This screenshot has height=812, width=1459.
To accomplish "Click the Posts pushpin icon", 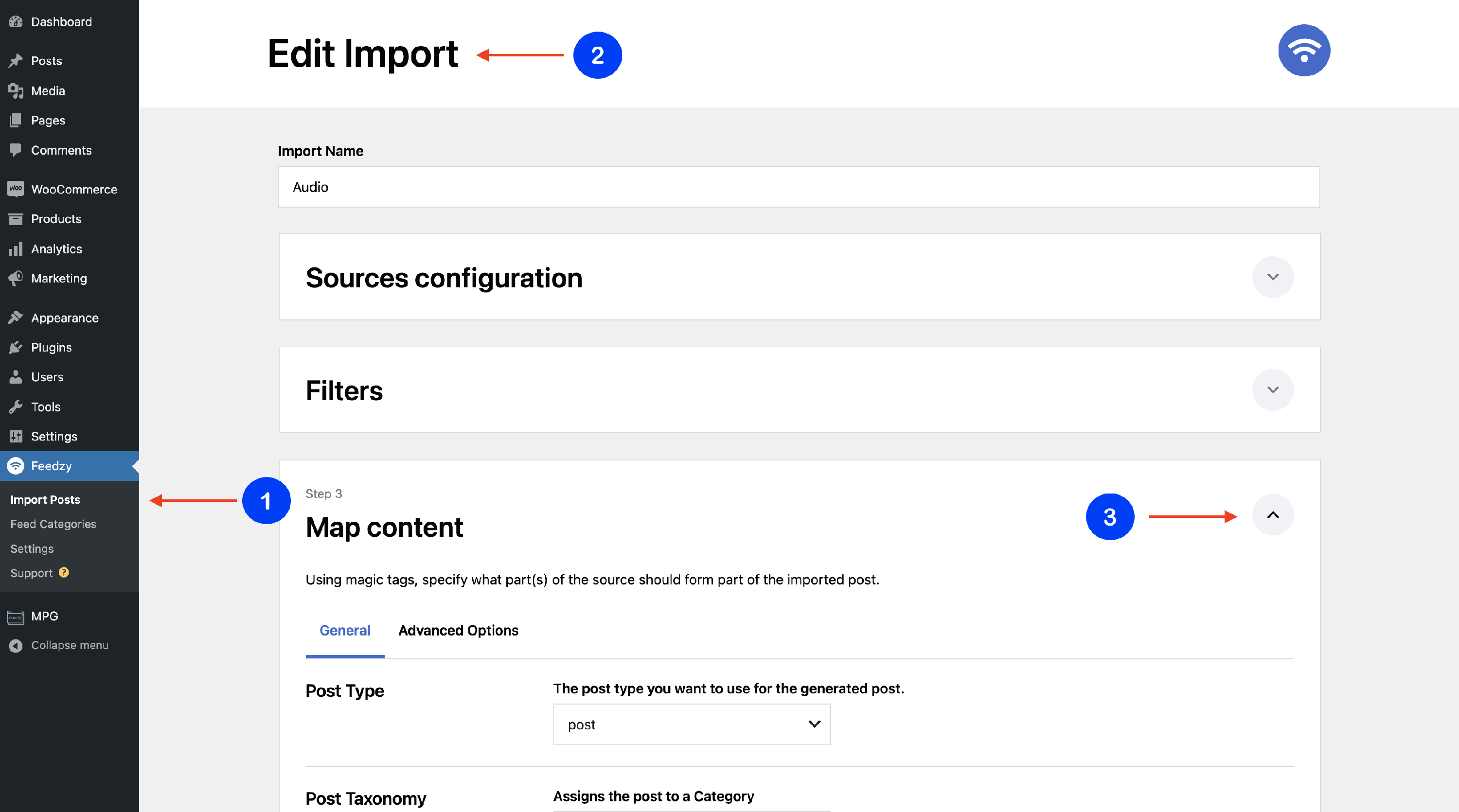I will point(16,61).
